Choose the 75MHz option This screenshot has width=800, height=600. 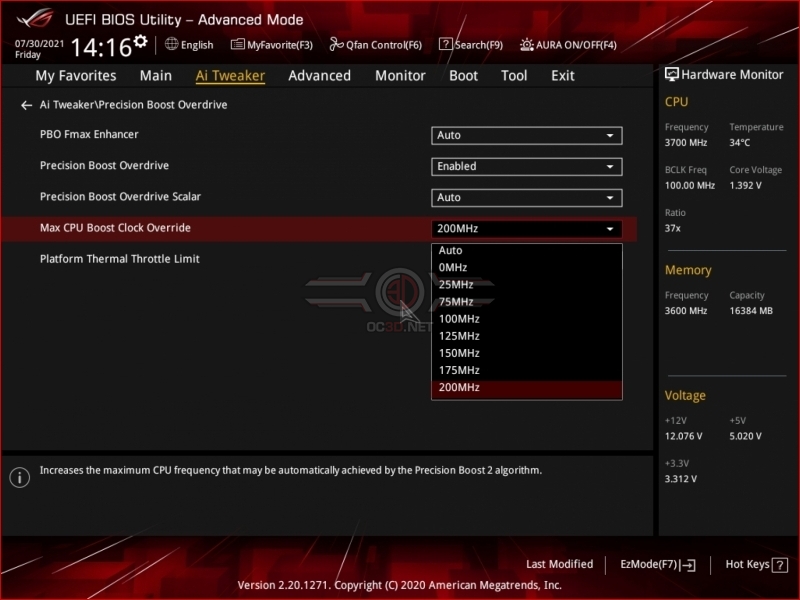527,302
